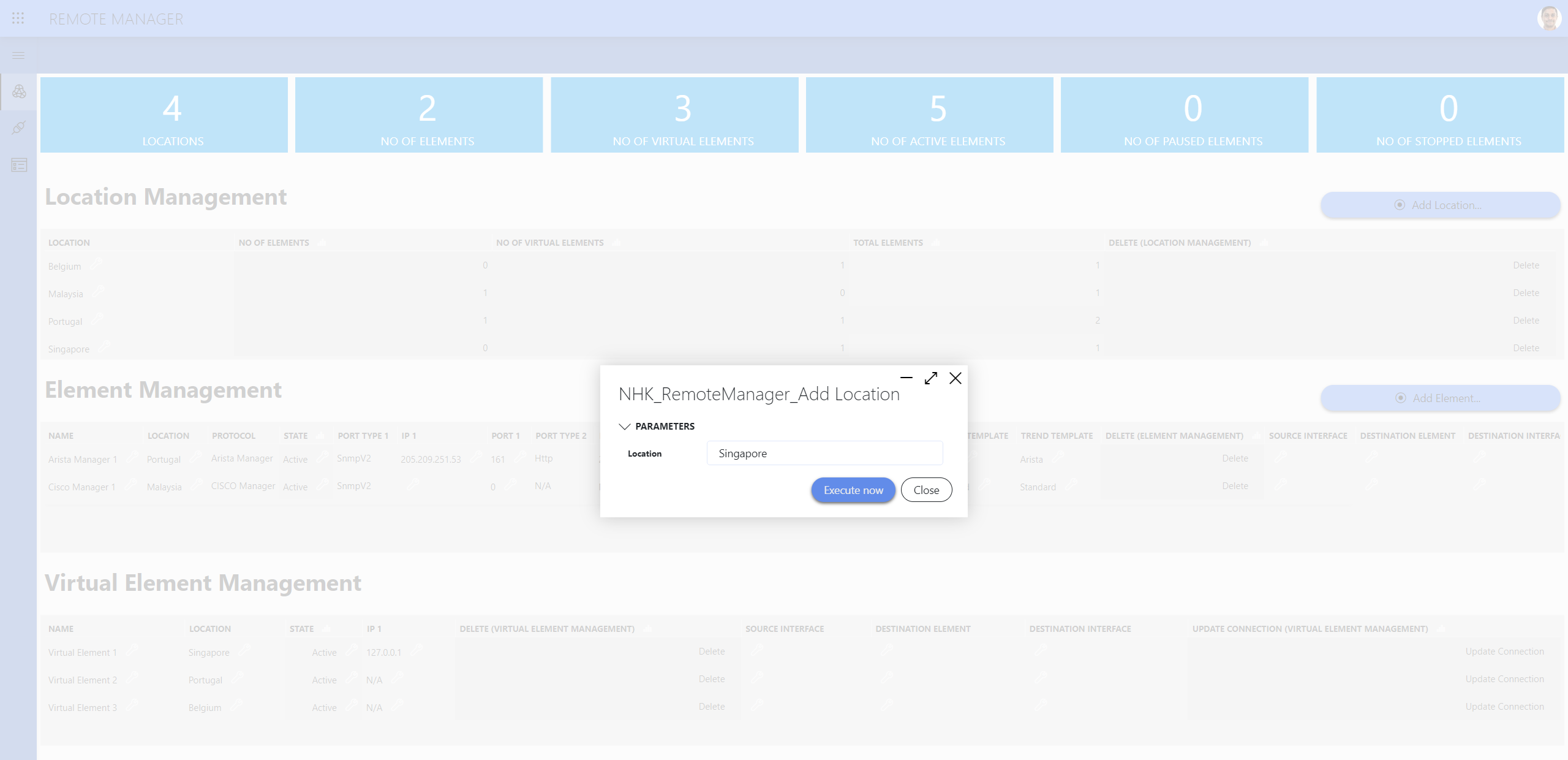Open the list view sidebar icon
Image resolution: width=1568 pixels, height=760 pixels.
tap(19, 165)
